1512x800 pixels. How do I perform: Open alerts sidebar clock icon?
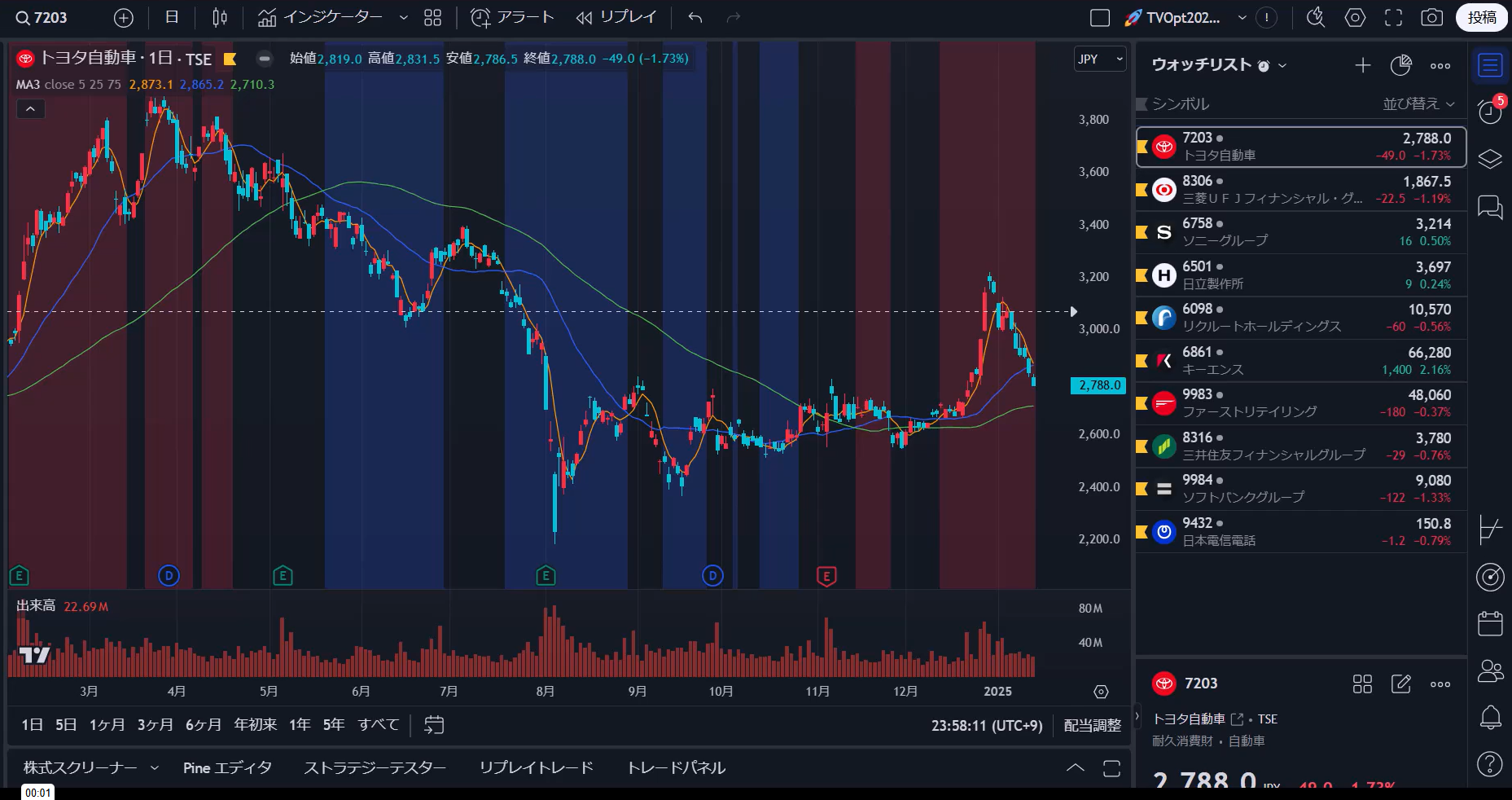tap(1490, 112)
